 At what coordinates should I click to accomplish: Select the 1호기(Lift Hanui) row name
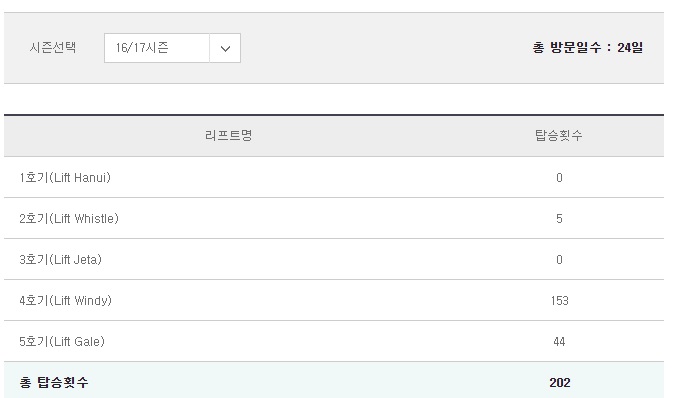[65, 177]
